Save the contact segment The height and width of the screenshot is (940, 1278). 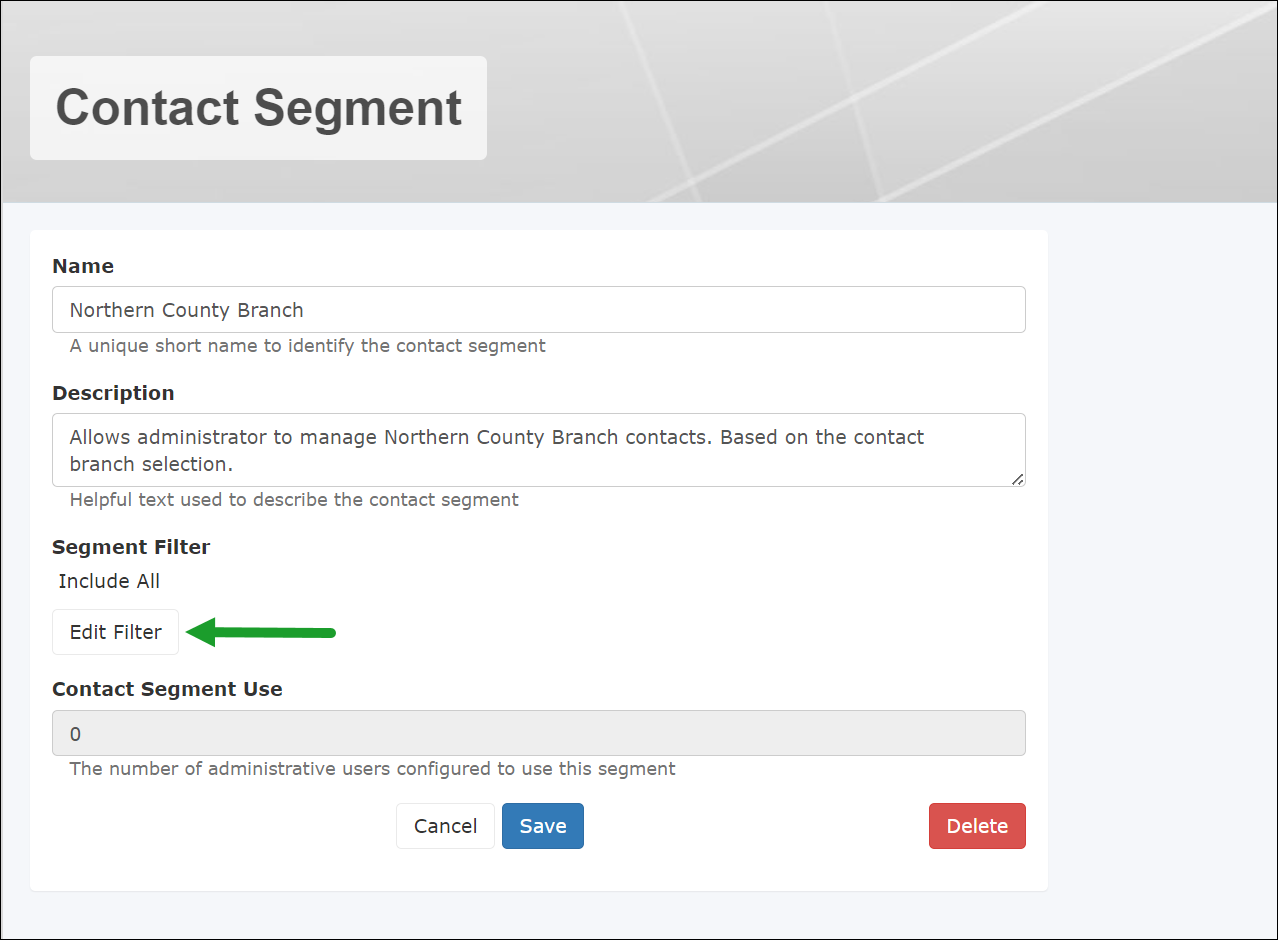point(542,826)
